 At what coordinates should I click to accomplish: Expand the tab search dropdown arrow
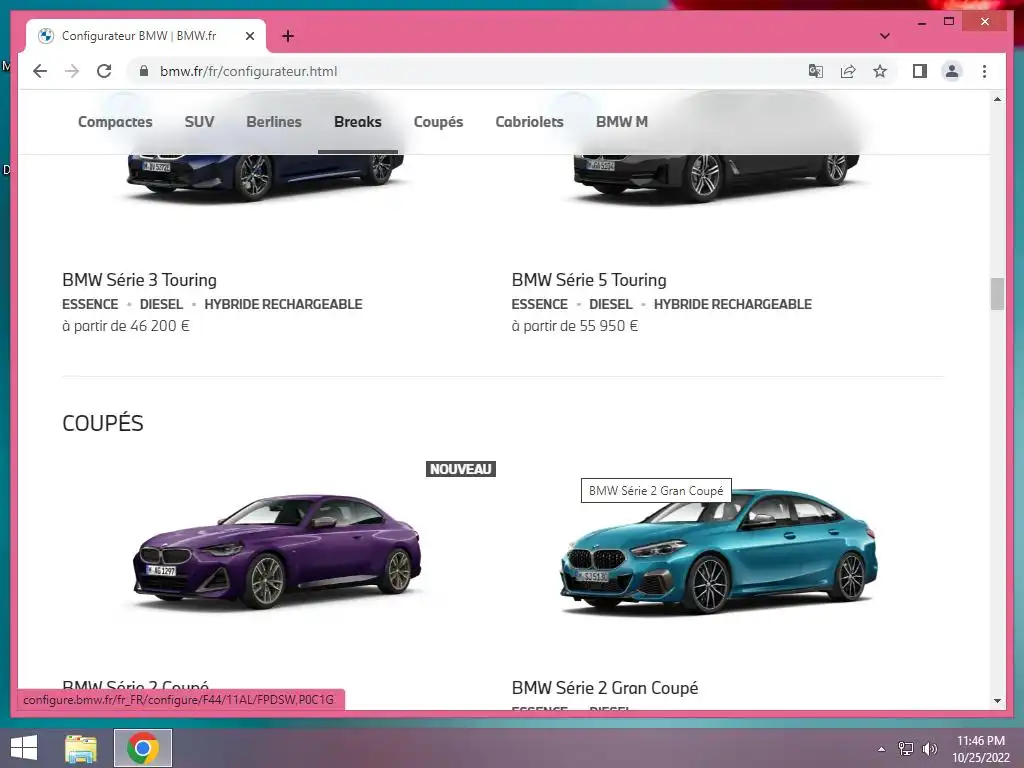pyautogui.click(x=884, y=36)
